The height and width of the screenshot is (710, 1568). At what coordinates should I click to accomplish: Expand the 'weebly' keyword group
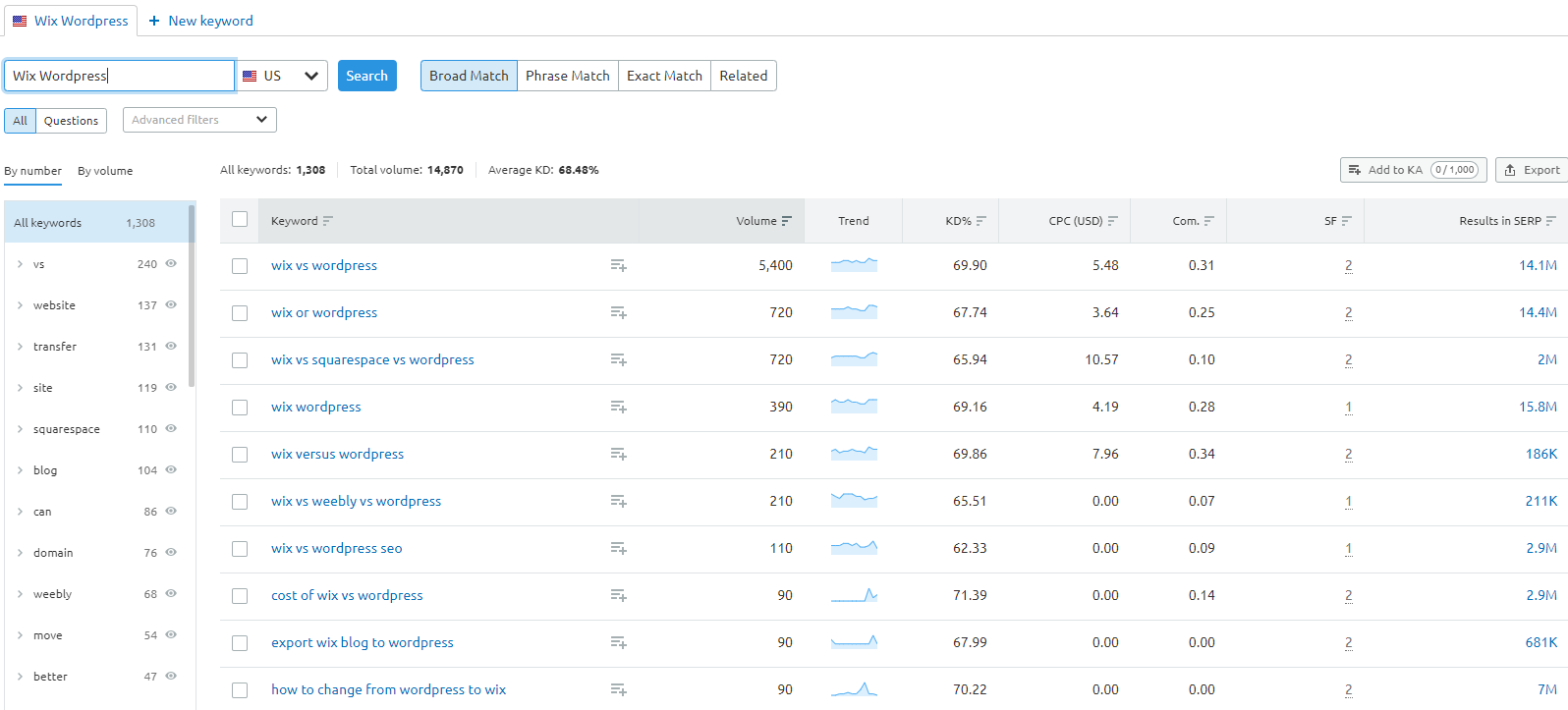[x=20, y=594]
